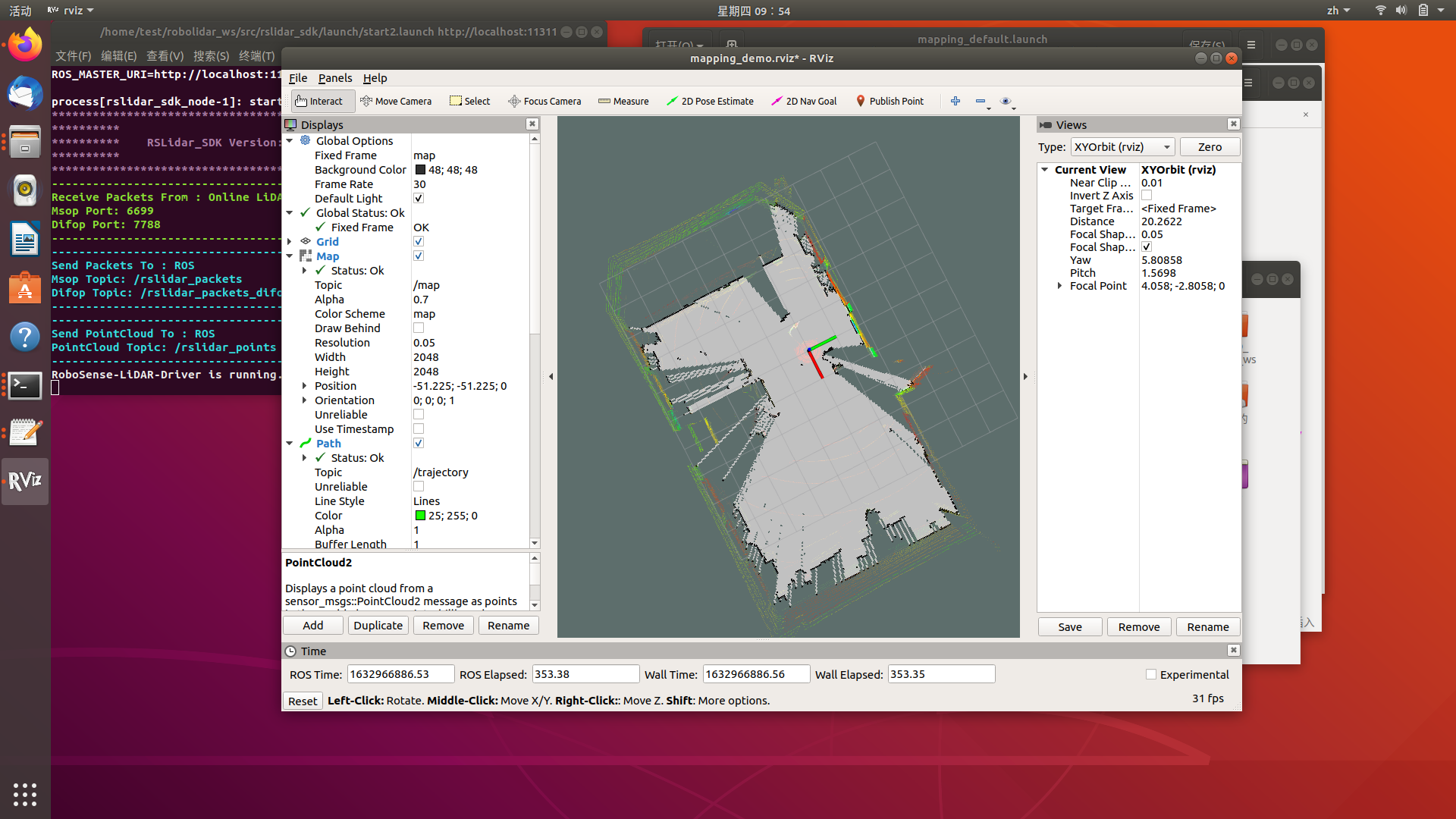Select the Measure tool

click(x=623, y=101)
